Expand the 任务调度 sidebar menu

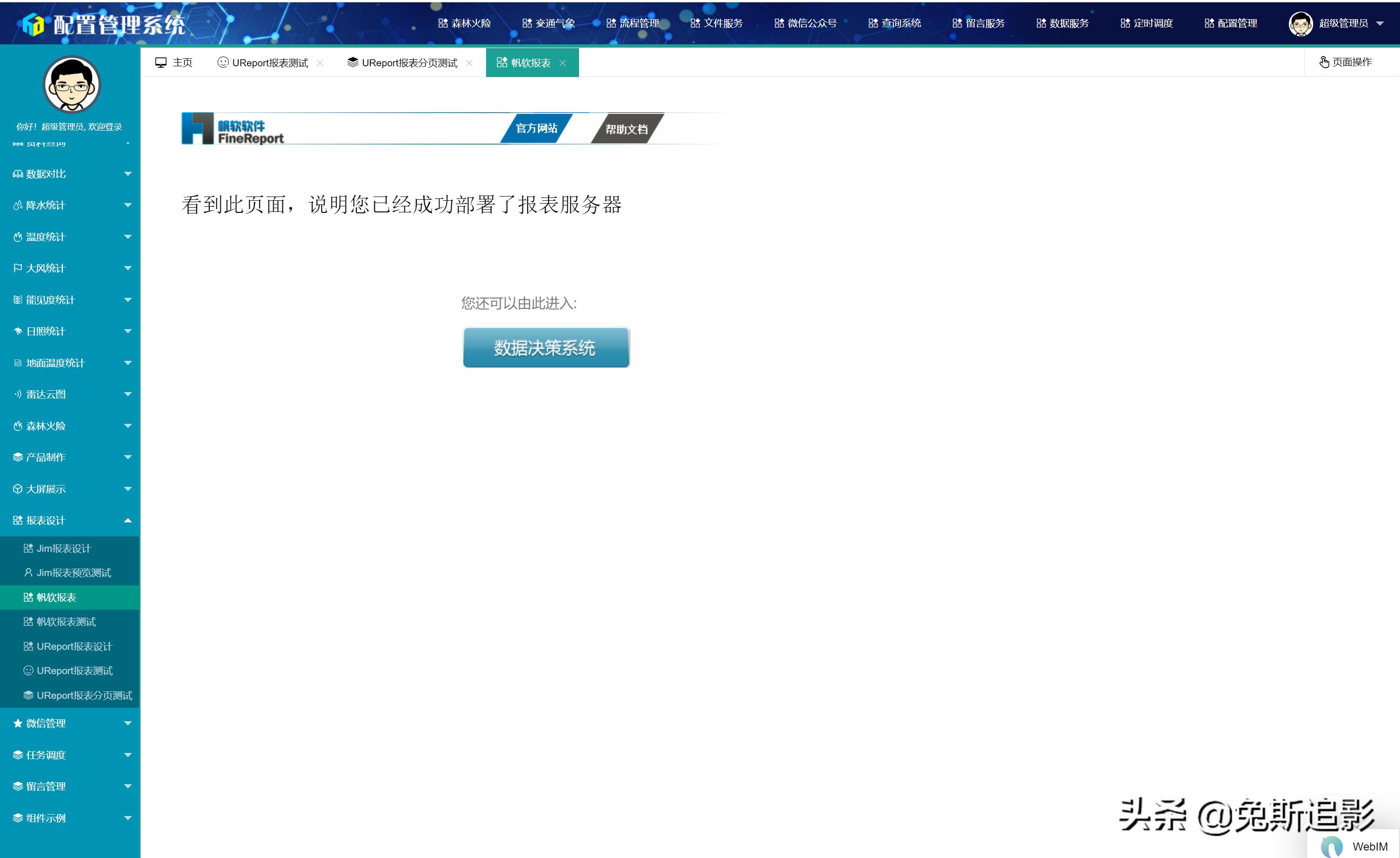(x=127, y=755)
